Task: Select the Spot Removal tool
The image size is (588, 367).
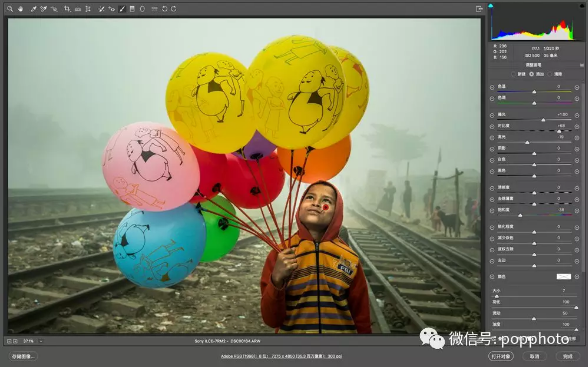Action: coord(101,9)
